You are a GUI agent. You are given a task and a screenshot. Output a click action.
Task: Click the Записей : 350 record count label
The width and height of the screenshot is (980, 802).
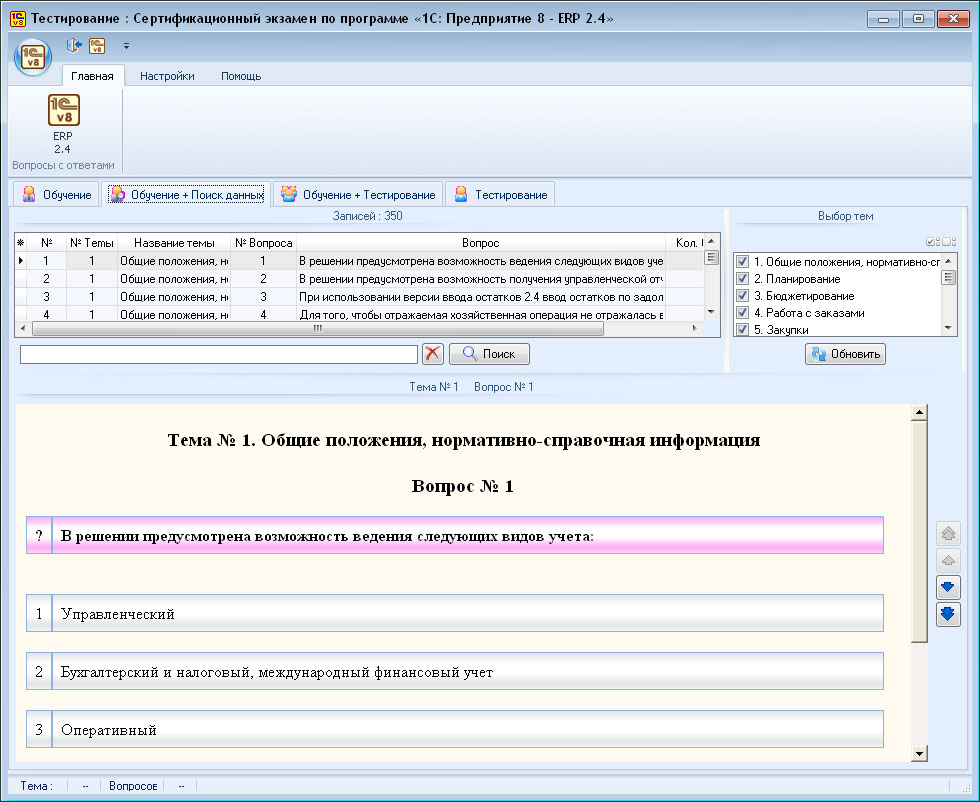368,216
